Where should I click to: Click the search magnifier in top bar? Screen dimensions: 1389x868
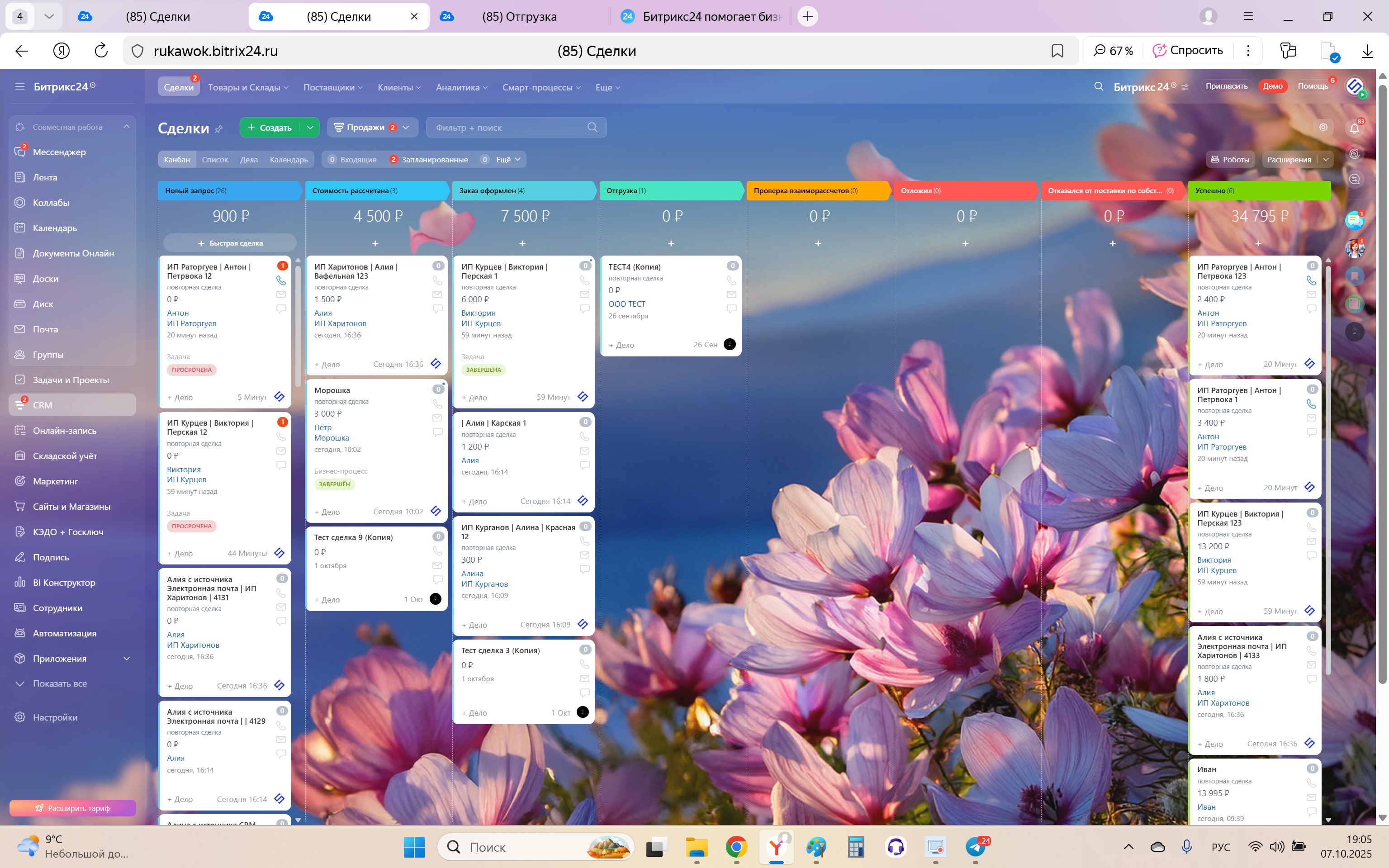point(1098,87)
